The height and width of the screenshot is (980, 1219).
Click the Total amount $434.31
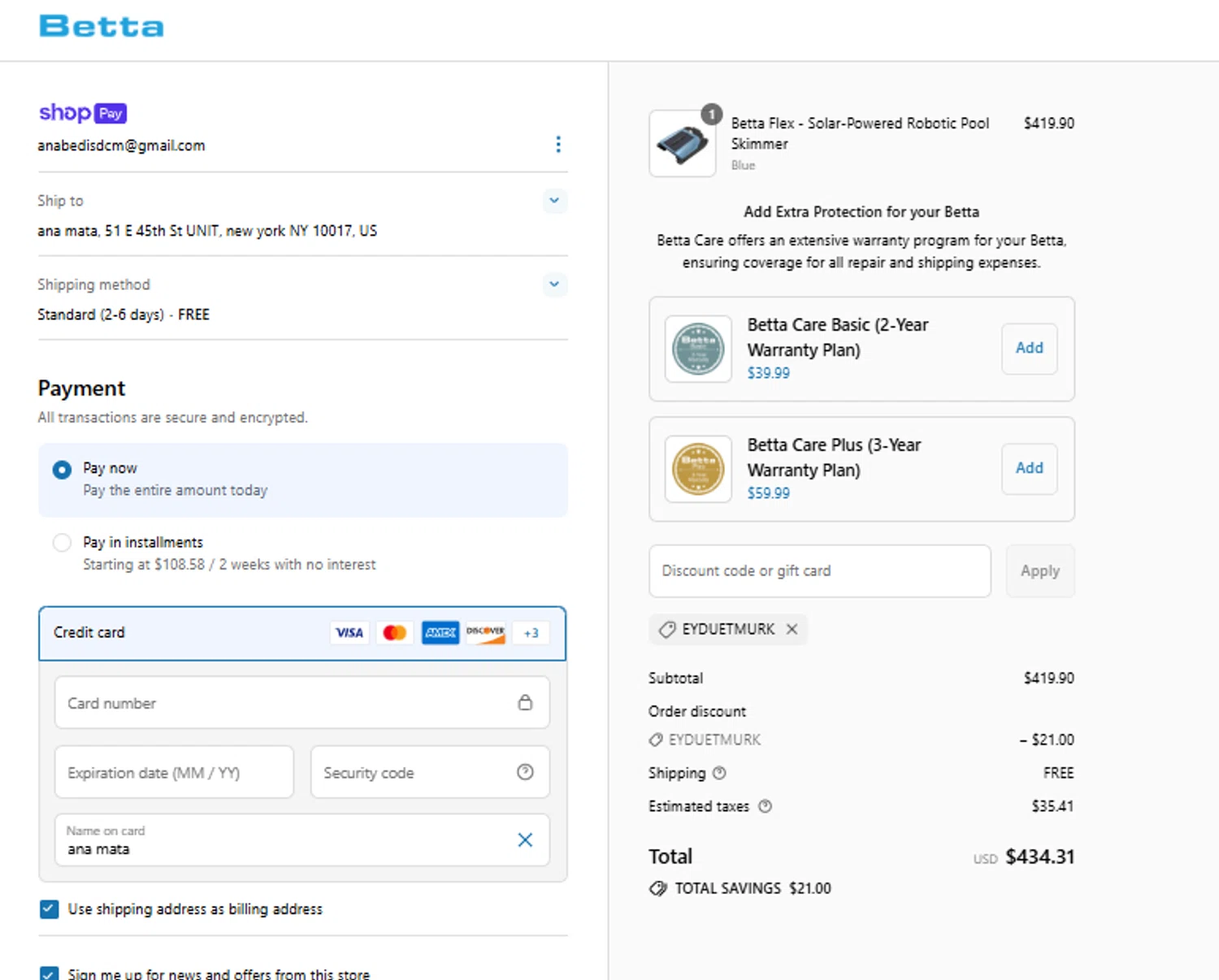click(x=1039, y=857)
